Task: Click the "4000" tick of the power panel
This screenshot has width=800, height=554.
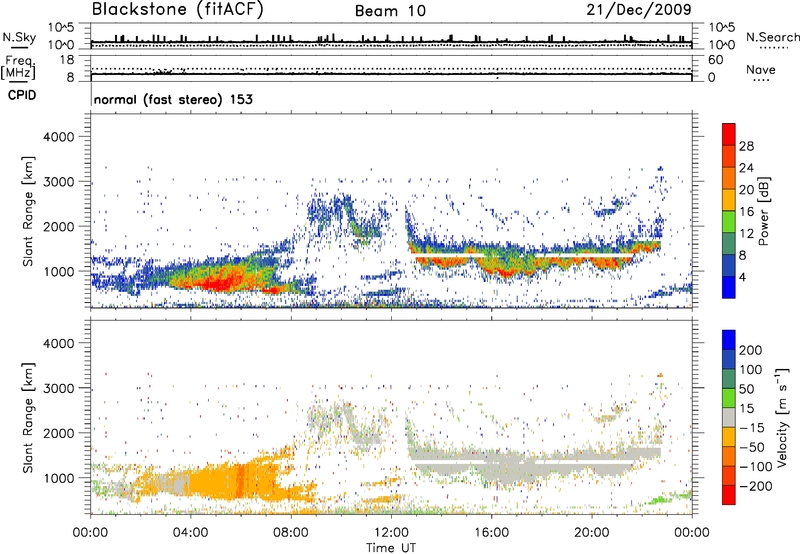Action: (58, 137)
